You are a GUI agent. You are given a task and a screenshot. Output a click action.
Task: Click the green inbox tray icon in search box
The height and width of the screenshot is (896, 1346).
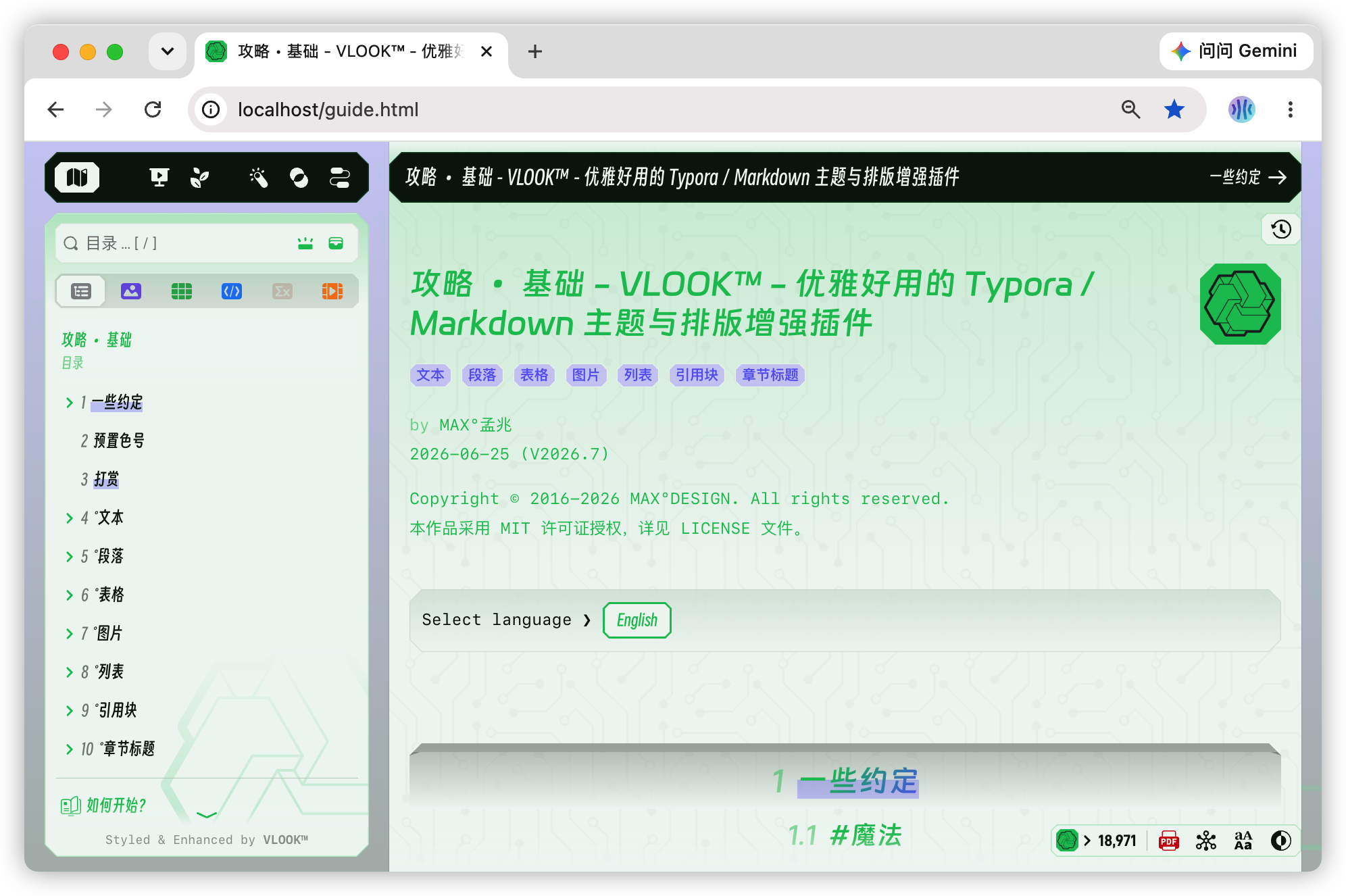(x=336, y=243)
